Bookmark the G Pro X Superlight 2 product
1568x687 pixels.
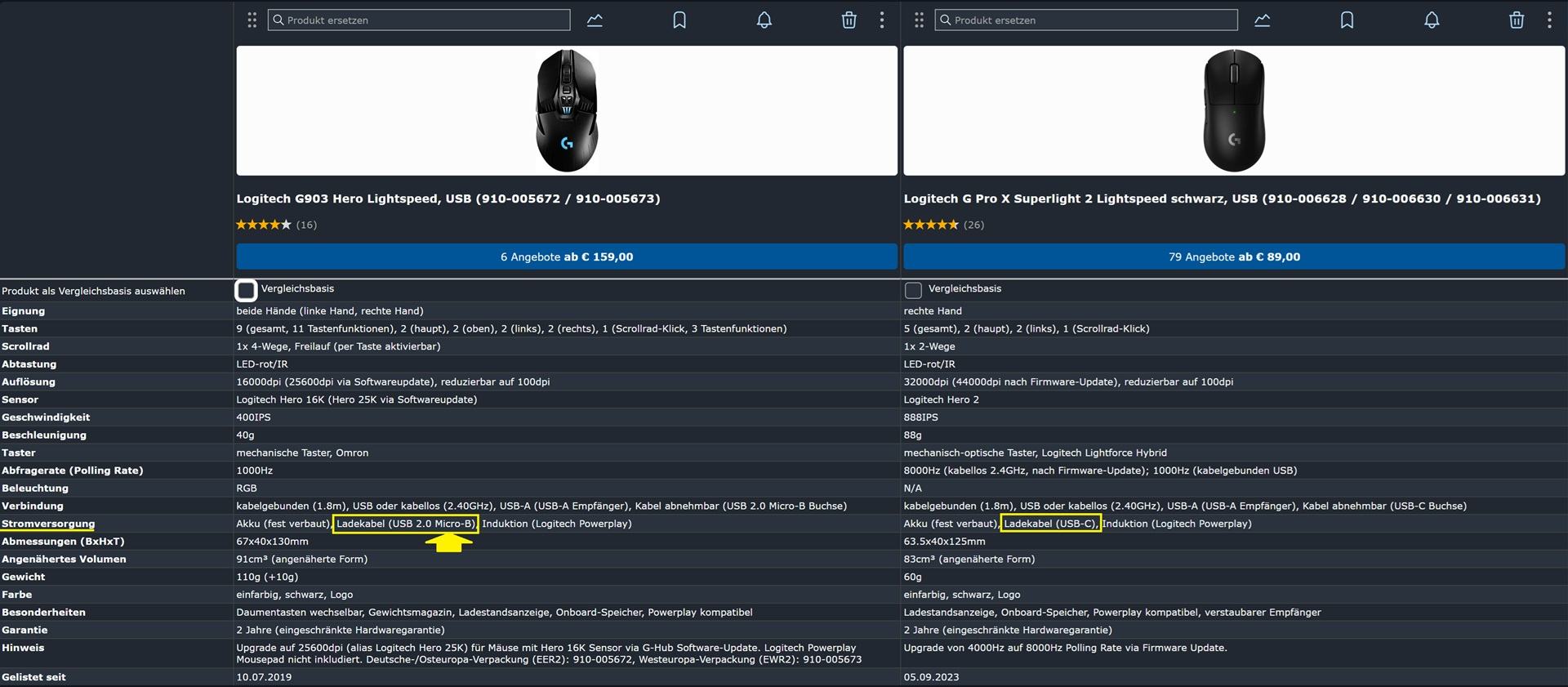(x=1347, y=20)
